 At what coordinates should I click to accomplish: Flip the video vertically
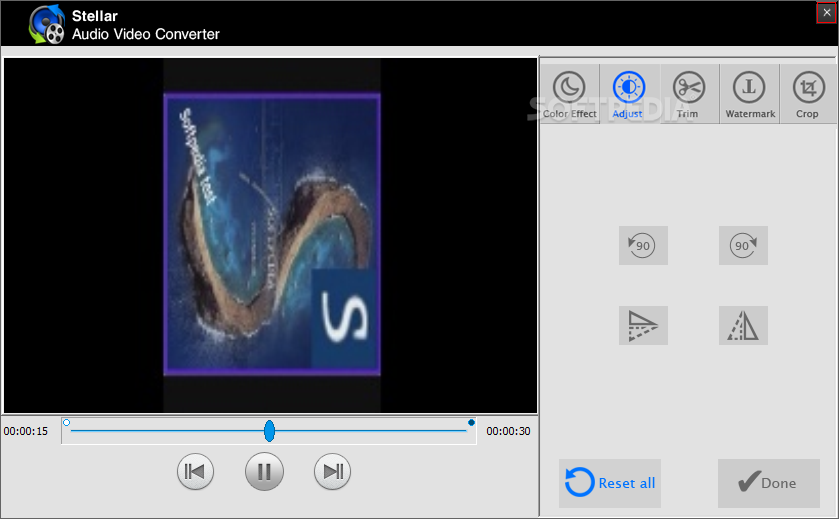pos(643,325)
